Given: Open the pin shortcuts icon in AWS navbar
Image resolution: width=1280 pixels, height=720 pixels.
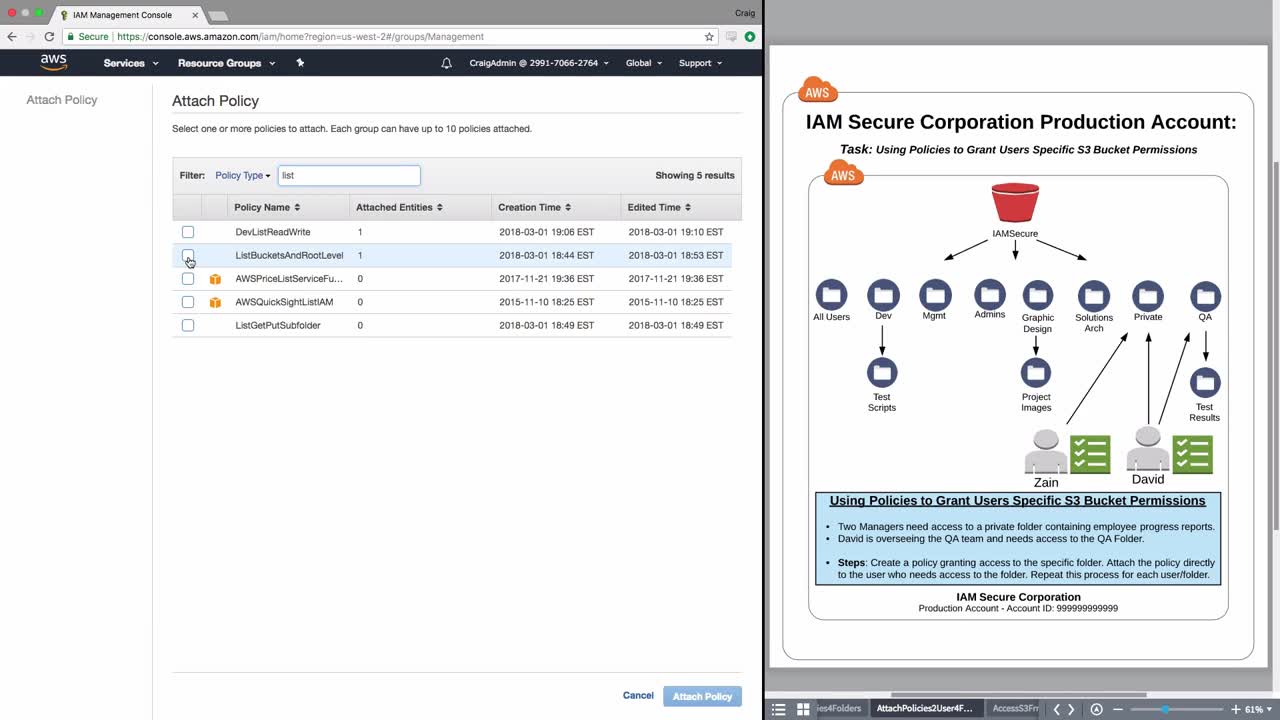Looking at the screenshot, I should coord(300,63).
